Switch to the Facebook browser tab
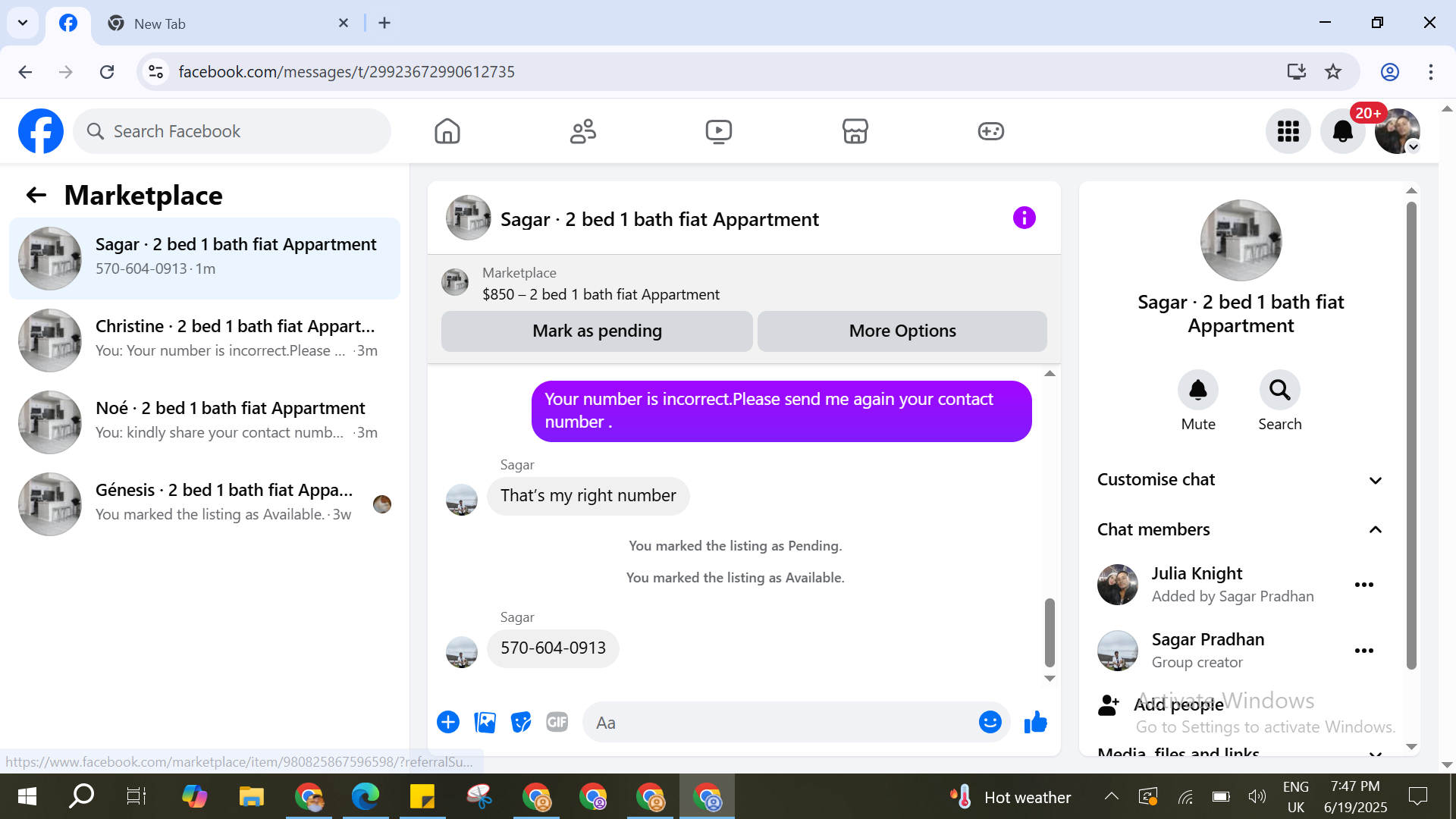The height and width of the screenshot is (819, 1456). coord(68,24)
